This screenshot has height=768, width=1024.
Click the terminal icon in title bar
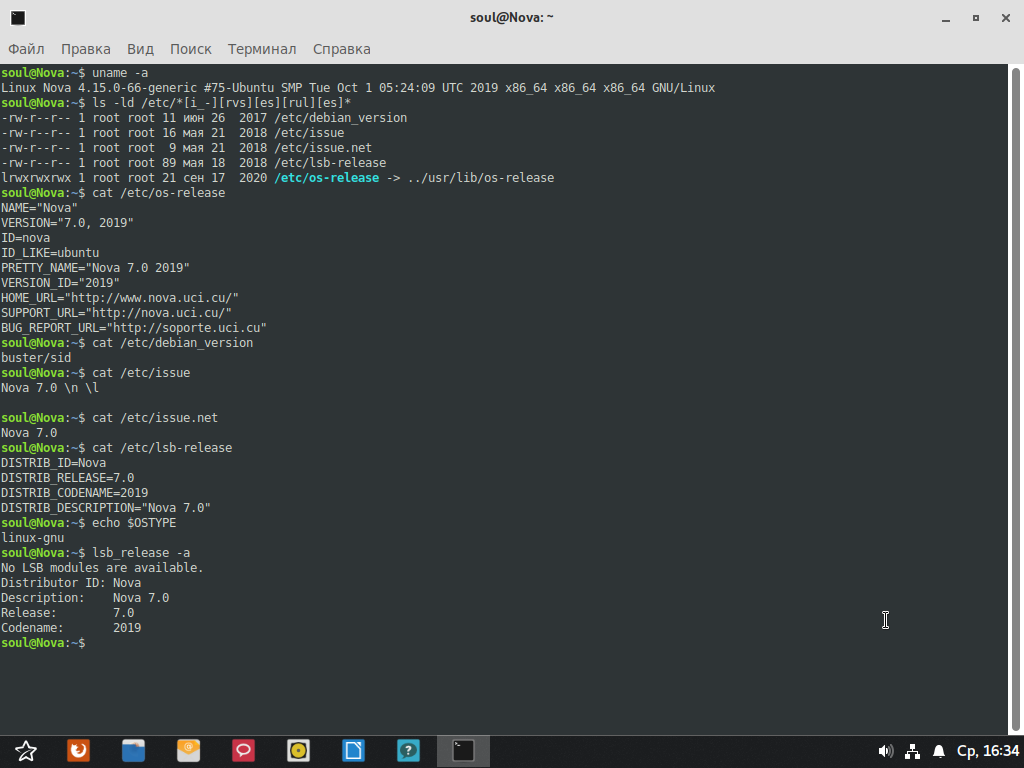[x=18, y=18]
